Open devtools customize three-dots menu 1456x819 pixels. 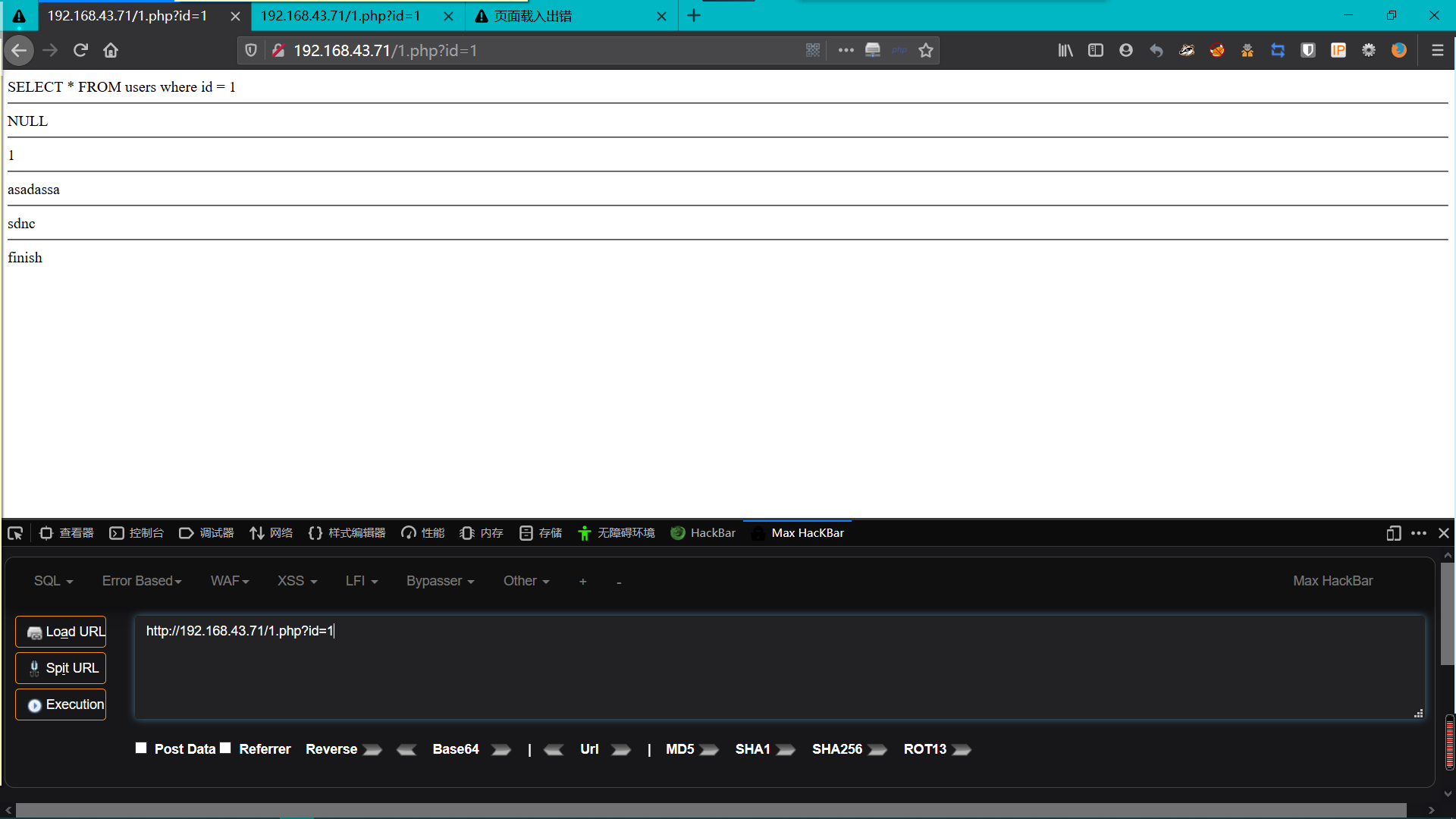[x=1419, y=533]
